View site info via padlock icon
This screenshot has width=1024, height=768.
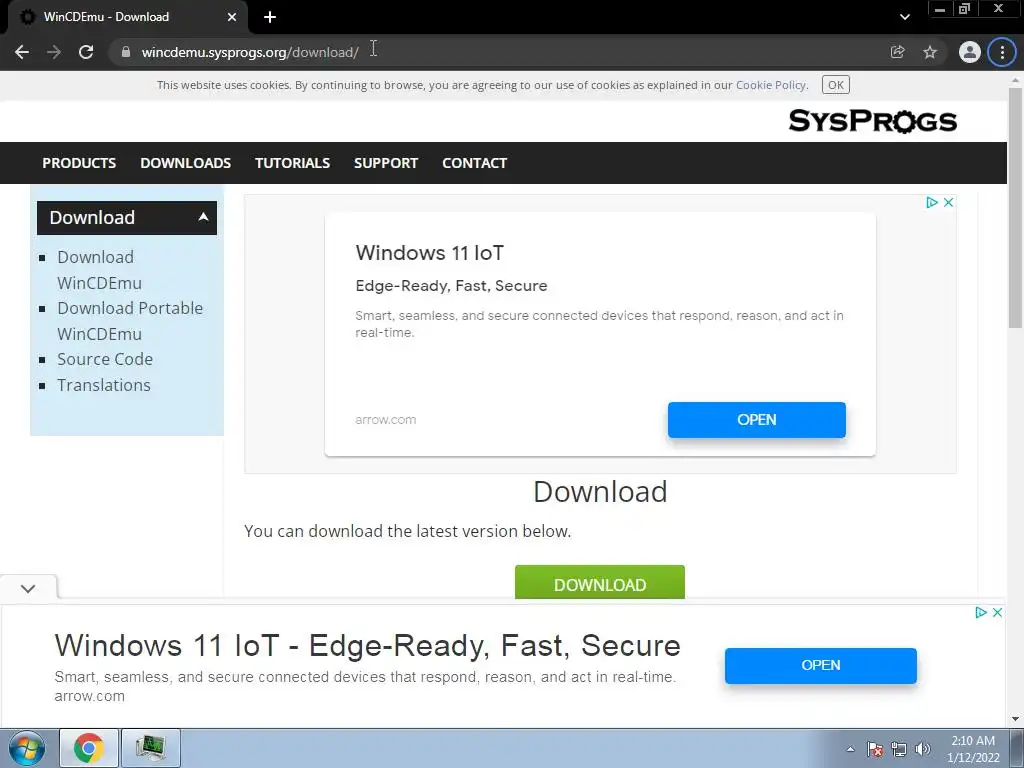point(126,52)
